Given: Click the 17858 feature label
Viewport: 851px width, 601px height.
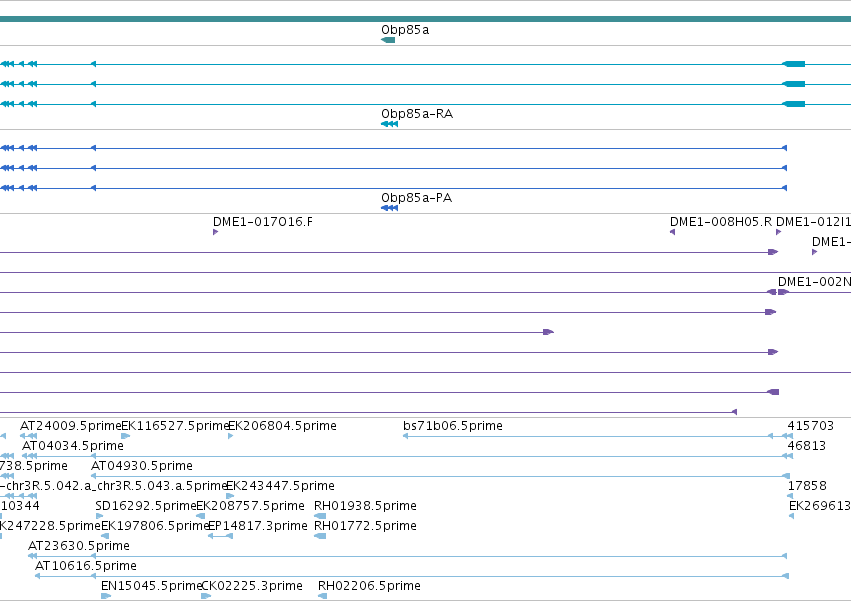Looking at the screenshot, I should coord(807,486).
